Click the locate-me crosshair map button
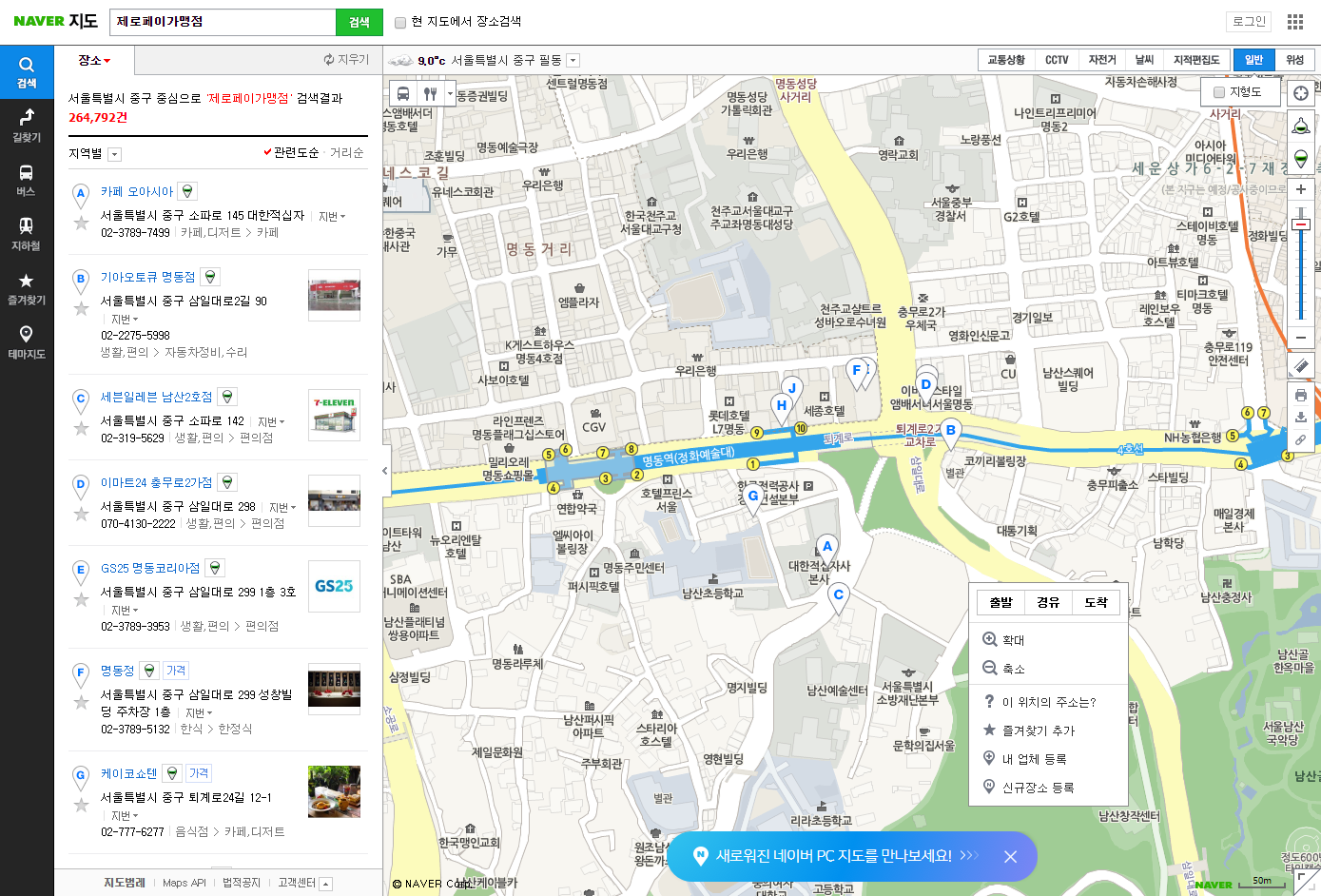The height and width of the screenshot is (896, 1321). [x=1300, y=93]
